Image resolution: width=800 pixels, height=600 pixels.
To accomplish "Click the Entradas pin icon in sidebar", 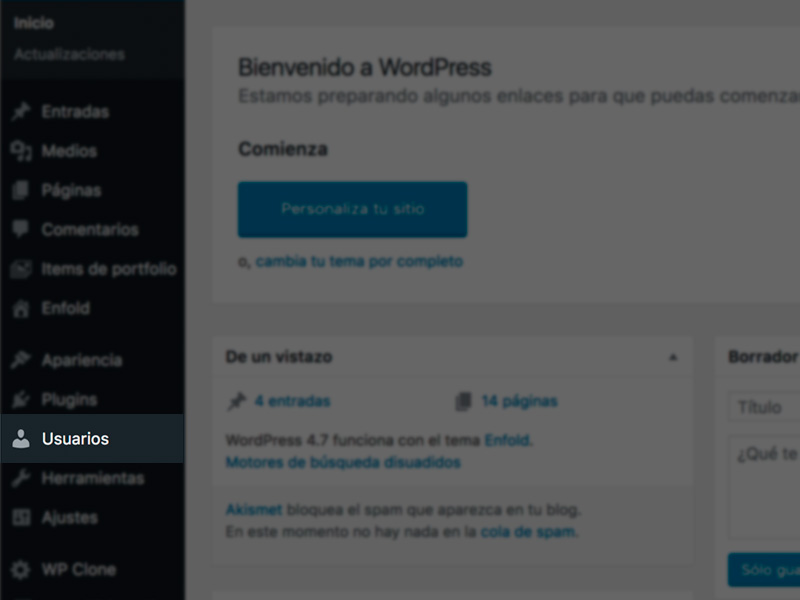I will point(21,112).
